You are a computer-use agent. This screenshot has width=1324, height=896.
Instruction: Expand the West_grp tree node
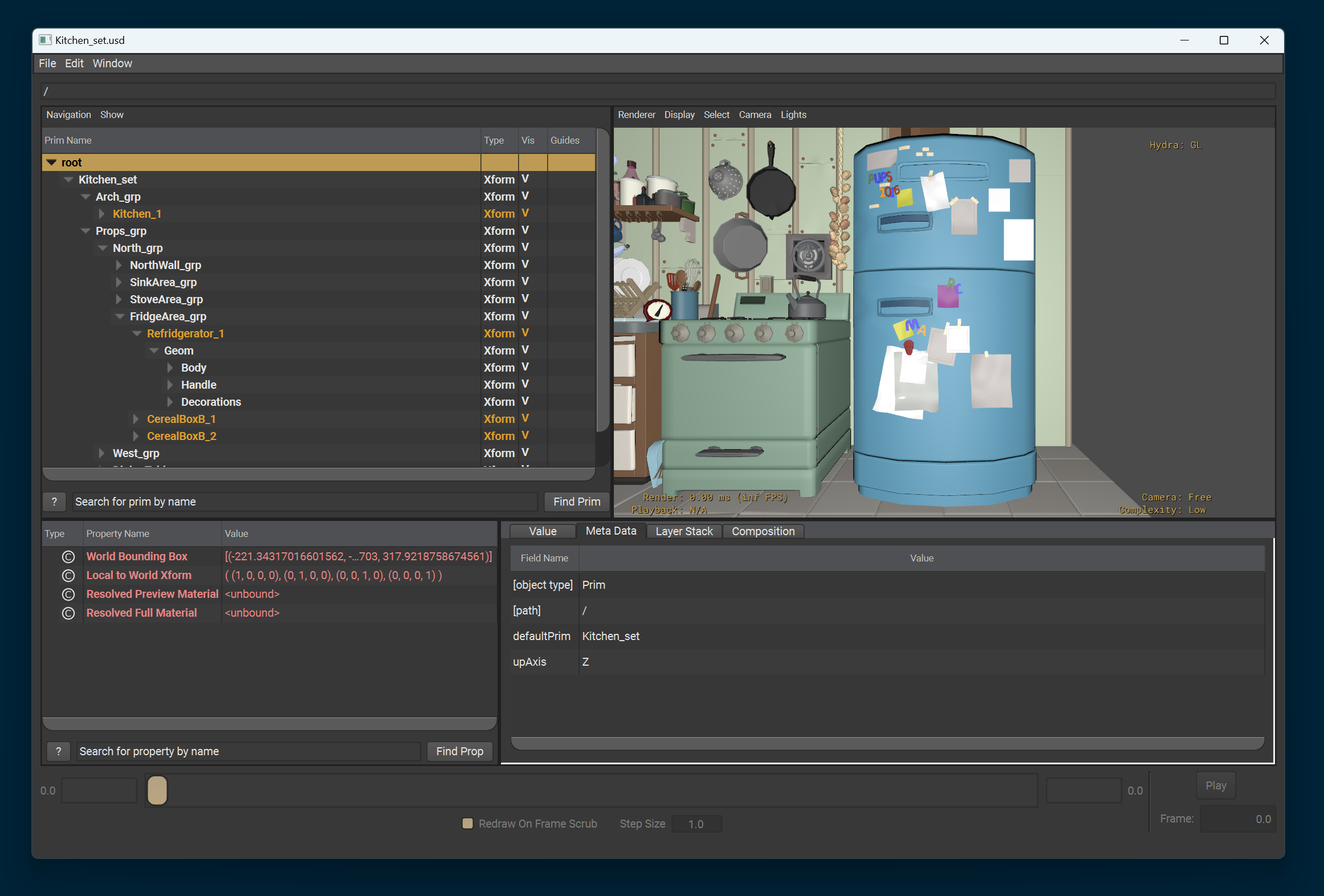[x=101, y=453]
